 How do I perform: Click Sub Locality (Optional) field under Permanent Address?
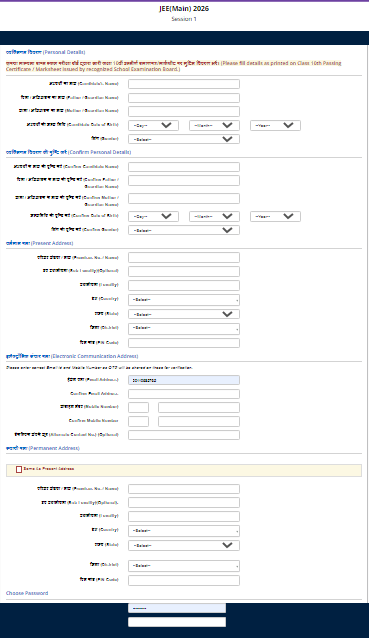coord(184,503)
